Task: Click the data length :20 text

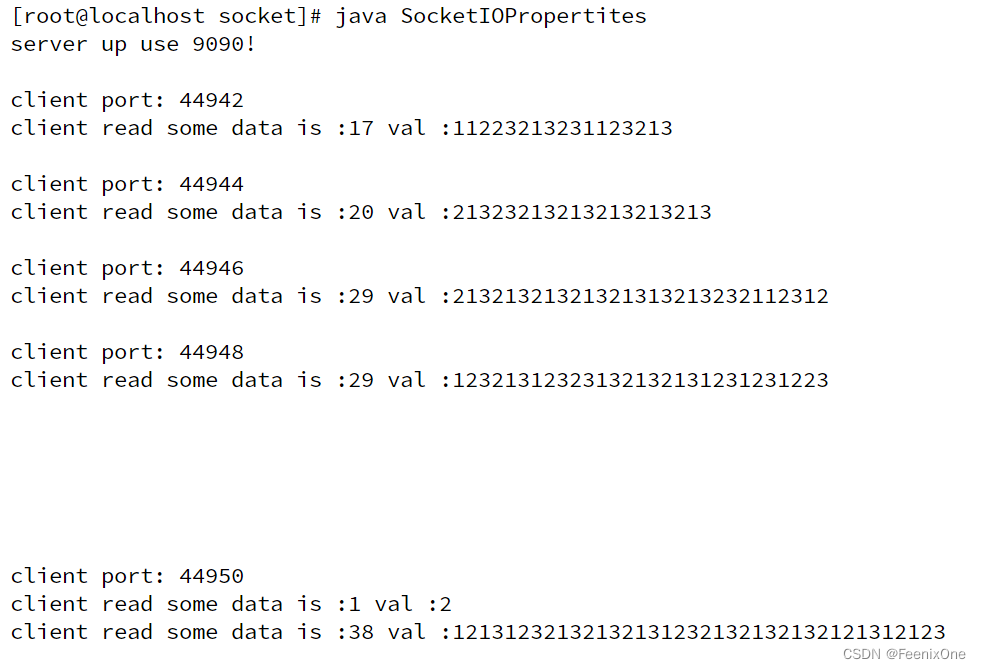Action: pyautogui.click(x=355, y=212)
